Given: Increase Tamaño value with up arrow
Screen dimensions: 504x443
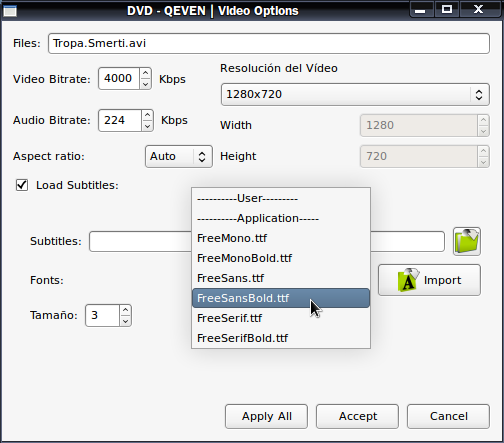Looking at the screenshot, I should (125, 310).
